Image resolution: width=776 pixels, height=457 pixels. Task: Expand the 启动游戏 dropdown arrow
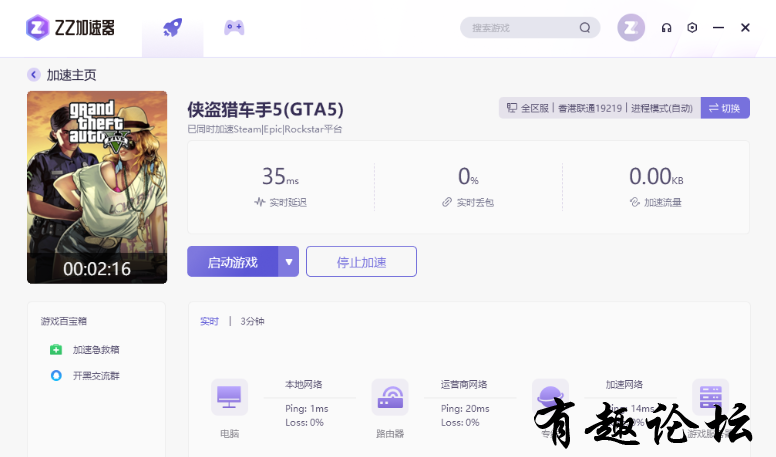tap(289, 261)
